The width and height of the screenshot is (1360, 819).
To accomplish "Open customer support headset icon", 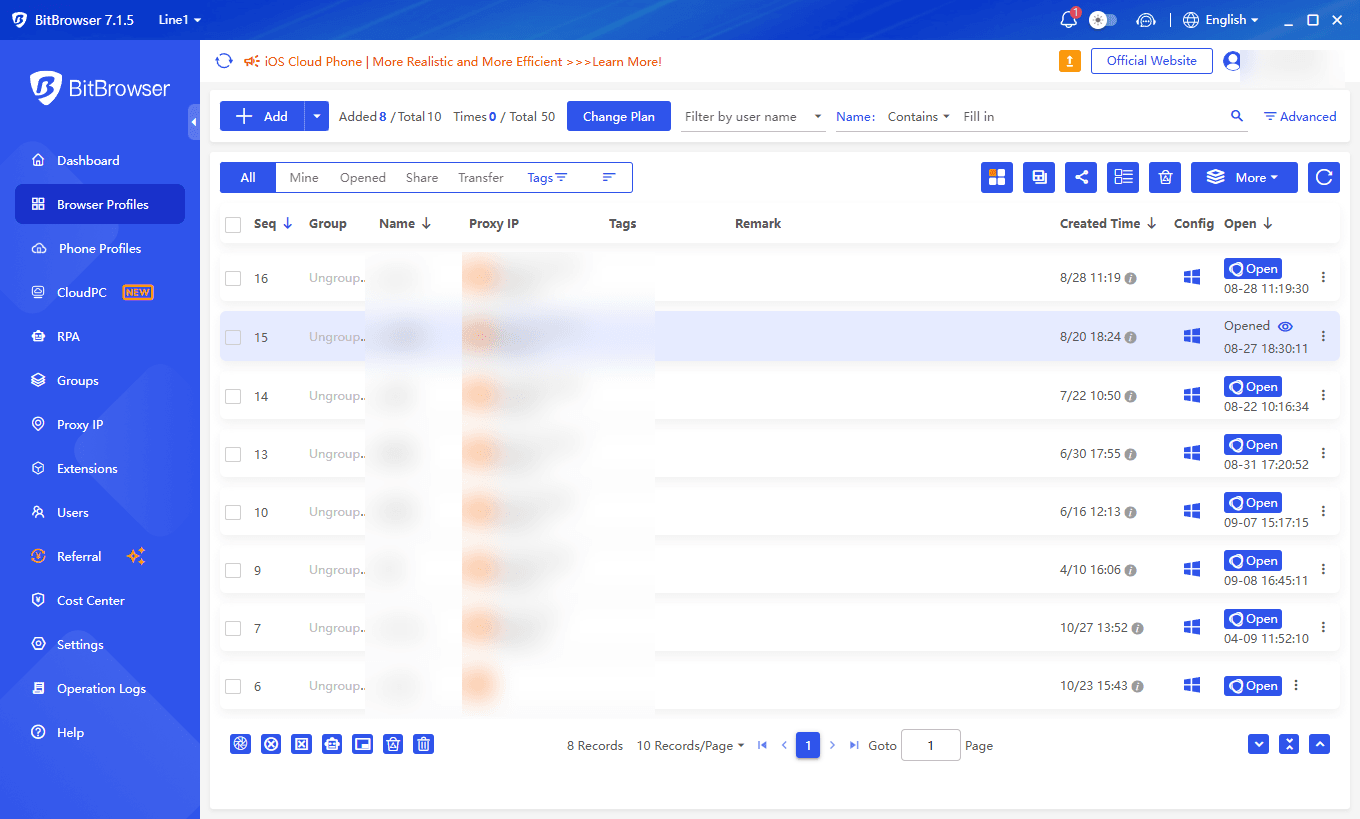I will (x=1146, y=20).
